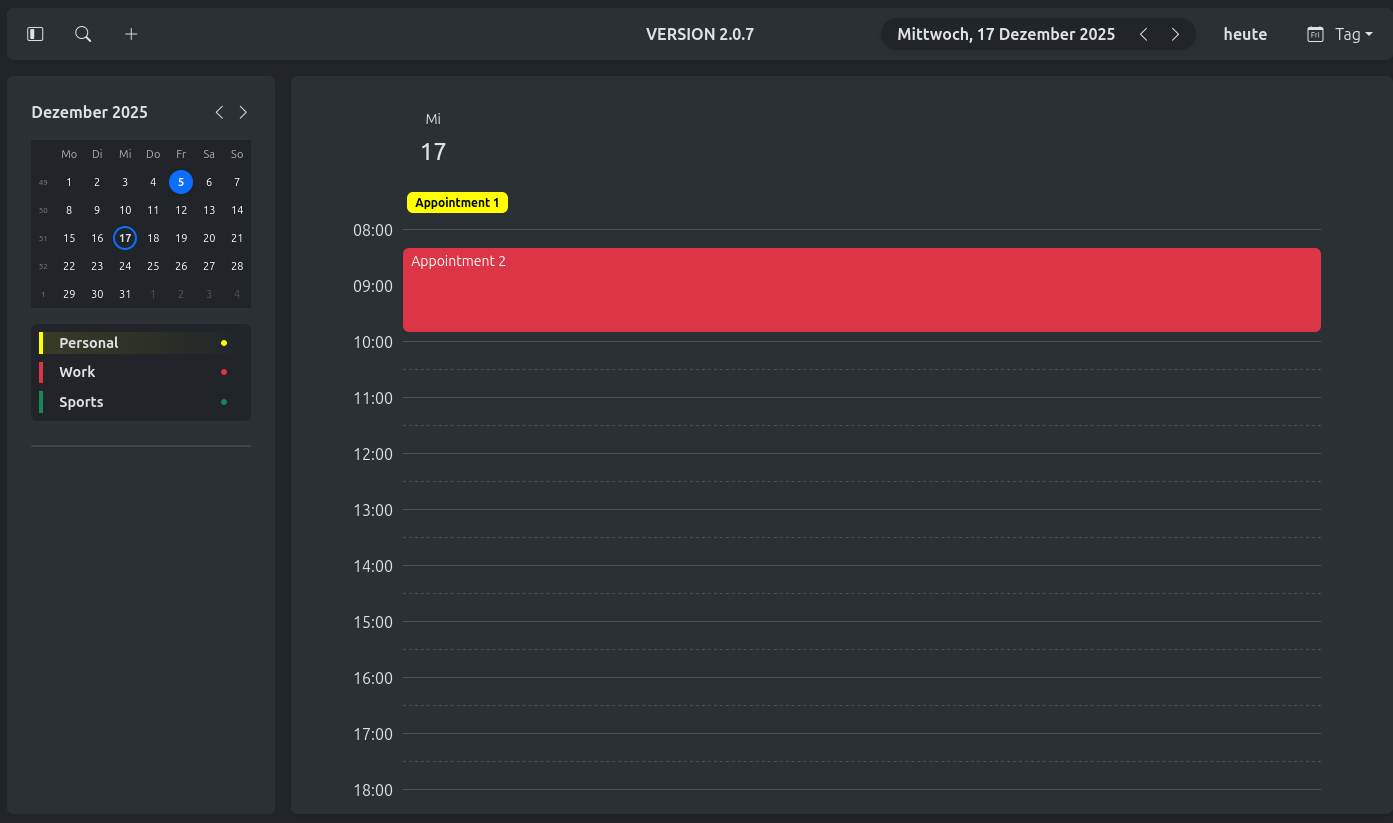Click the plus icon to add appointment
This screenshot has width=1393, height=823.
(131, 34)
